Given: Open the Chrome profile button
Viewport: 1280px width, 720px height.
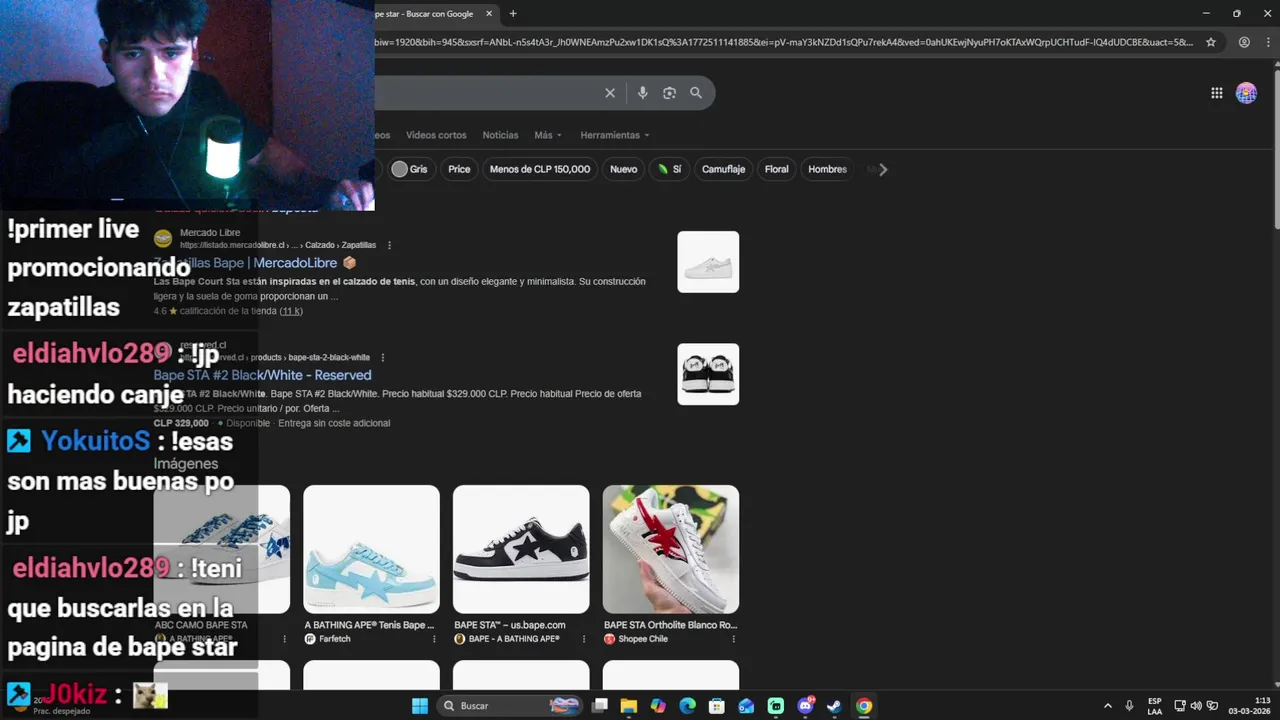Looking at the screenshot, I should pyautogui.click(x=1244, y=42).
